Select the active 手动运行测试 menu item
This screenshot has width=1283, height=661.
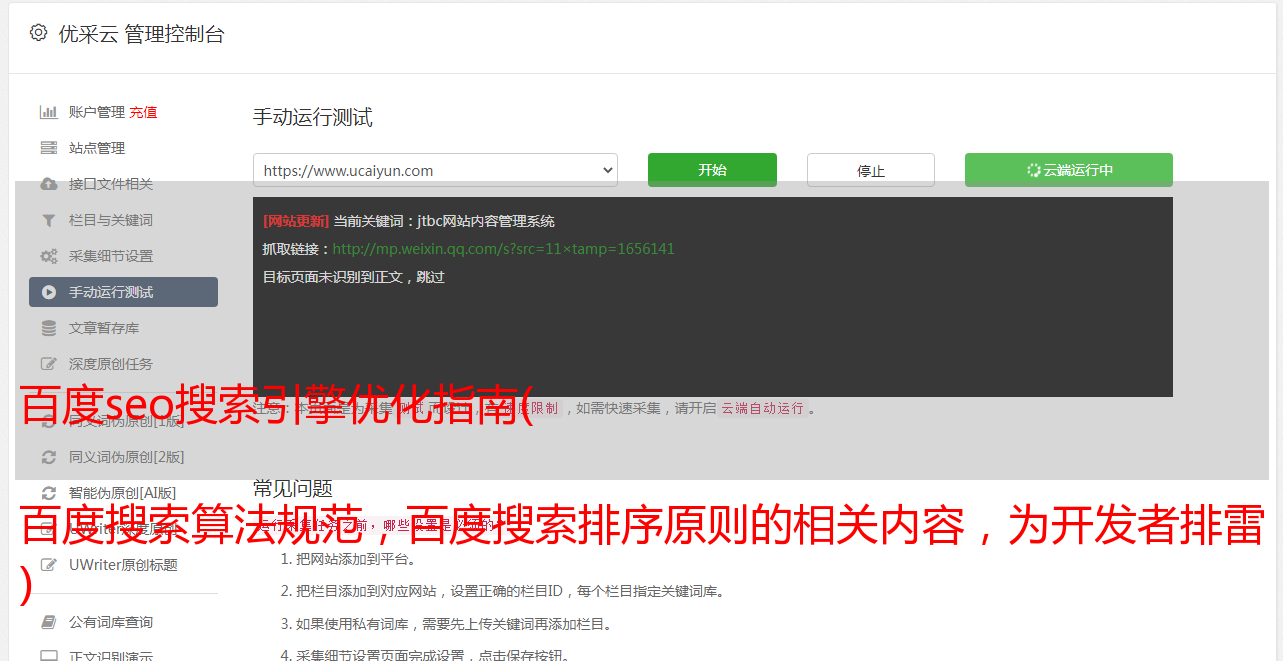(x=123, y=292)
